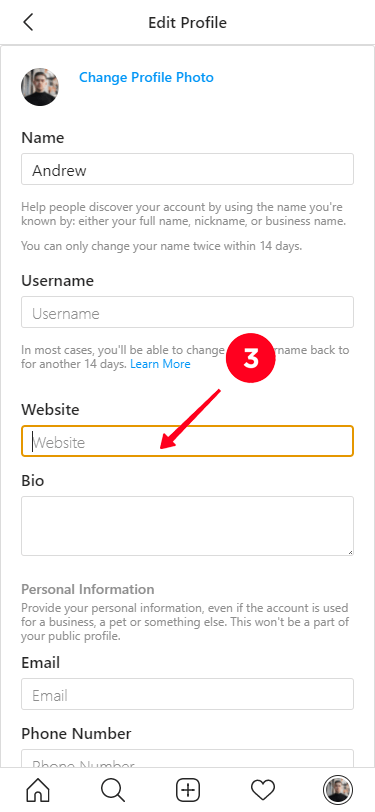Click the Phone Number input field

tap(188, 758)
